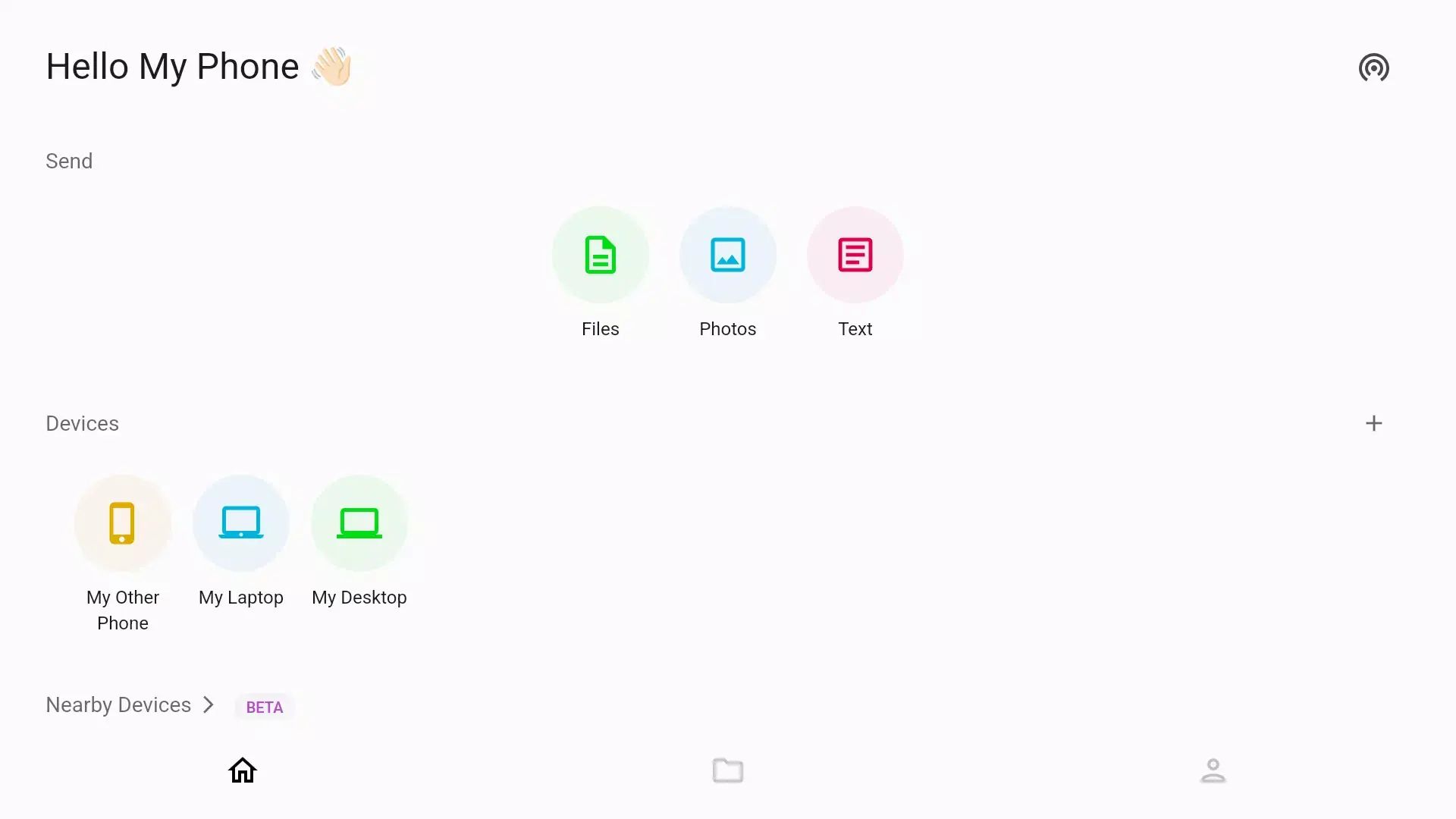
Task: Click the Text label under the pink icon
Action: pos(855,328)
